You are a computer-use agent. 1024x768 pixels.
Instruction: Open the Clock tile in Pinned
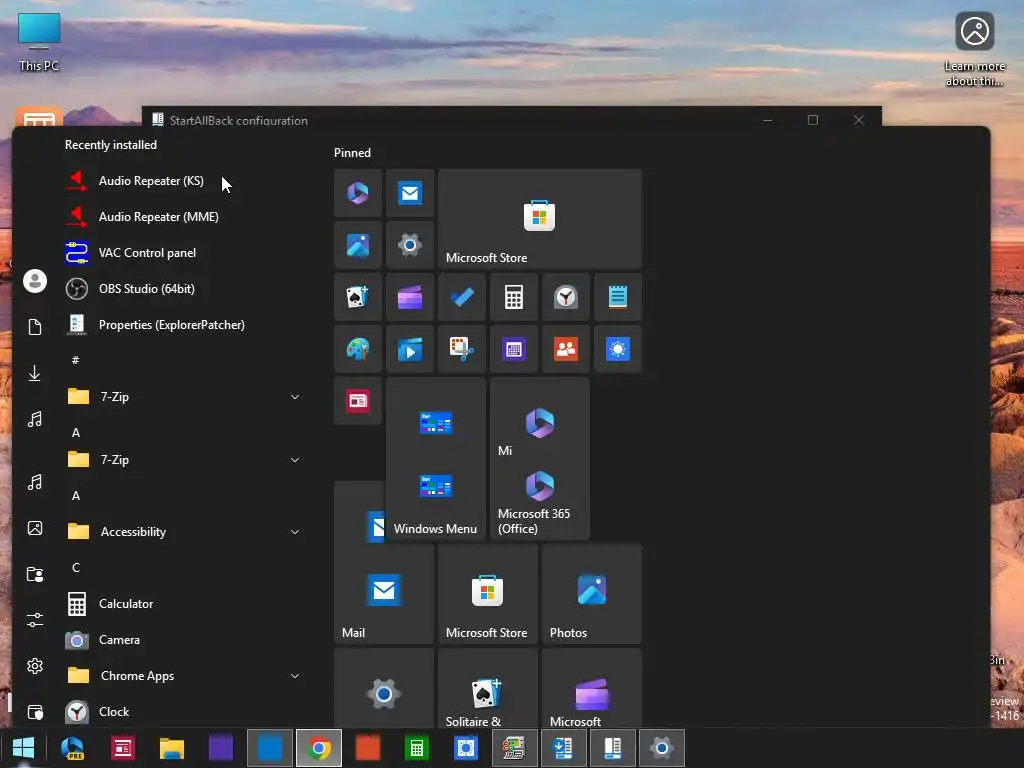[x=566, y=297]
